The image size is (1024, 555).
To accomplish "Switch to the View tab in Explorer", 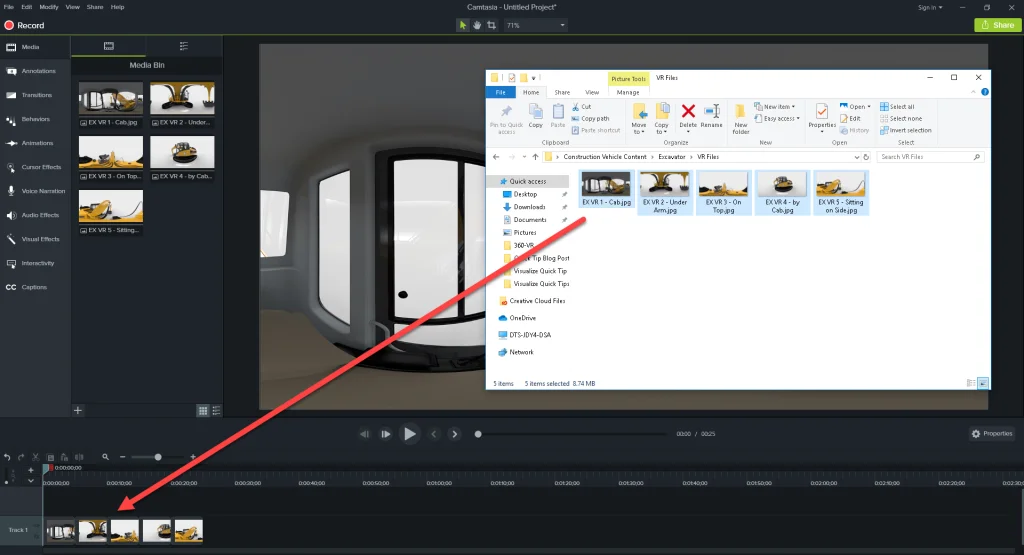I will (x=592, y=92).
